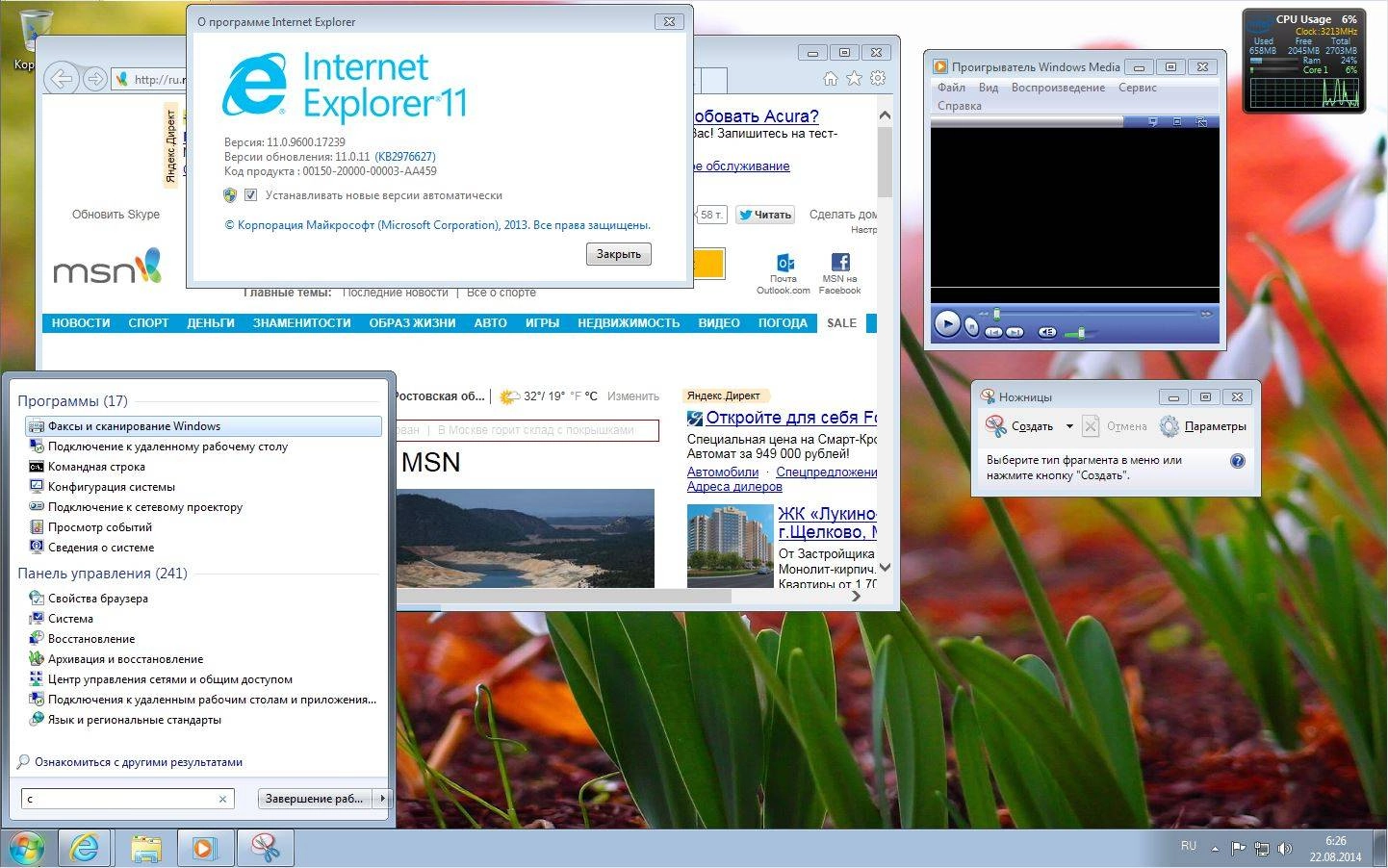Open Просмотр событий from search results

pos(203,527)
